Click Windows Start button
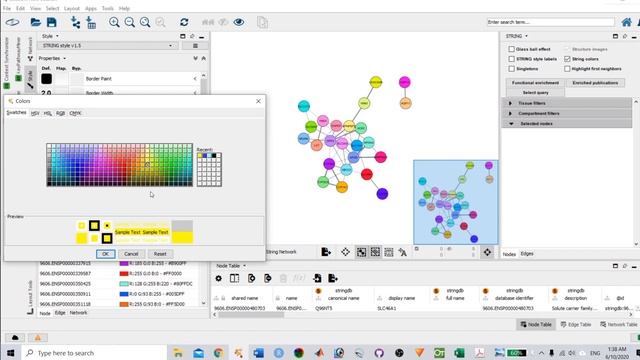Viewport: 640px width, 360px height. pos(10,353)
